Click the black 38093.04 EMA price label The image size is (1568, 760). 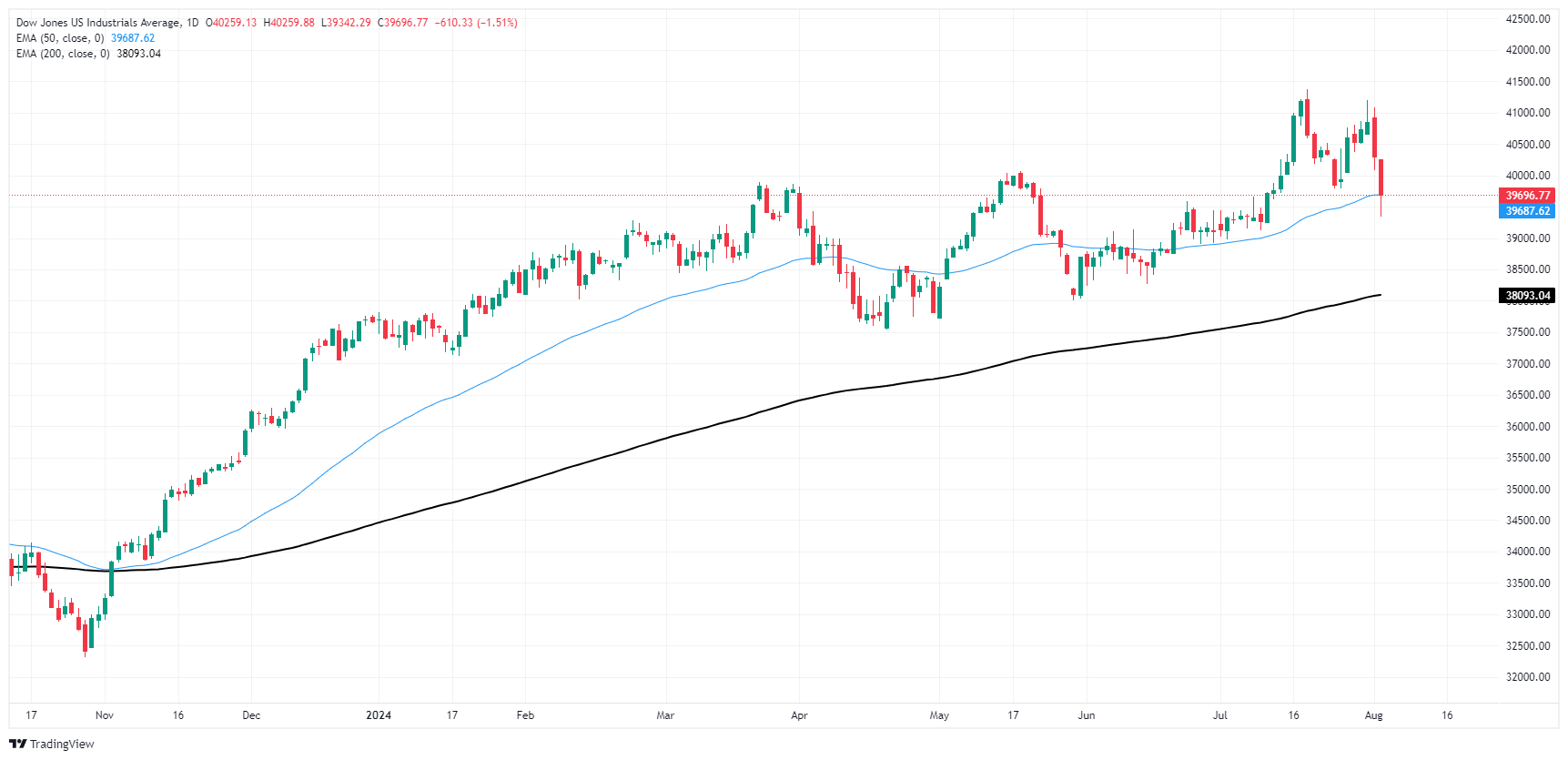click(1527, 296)
